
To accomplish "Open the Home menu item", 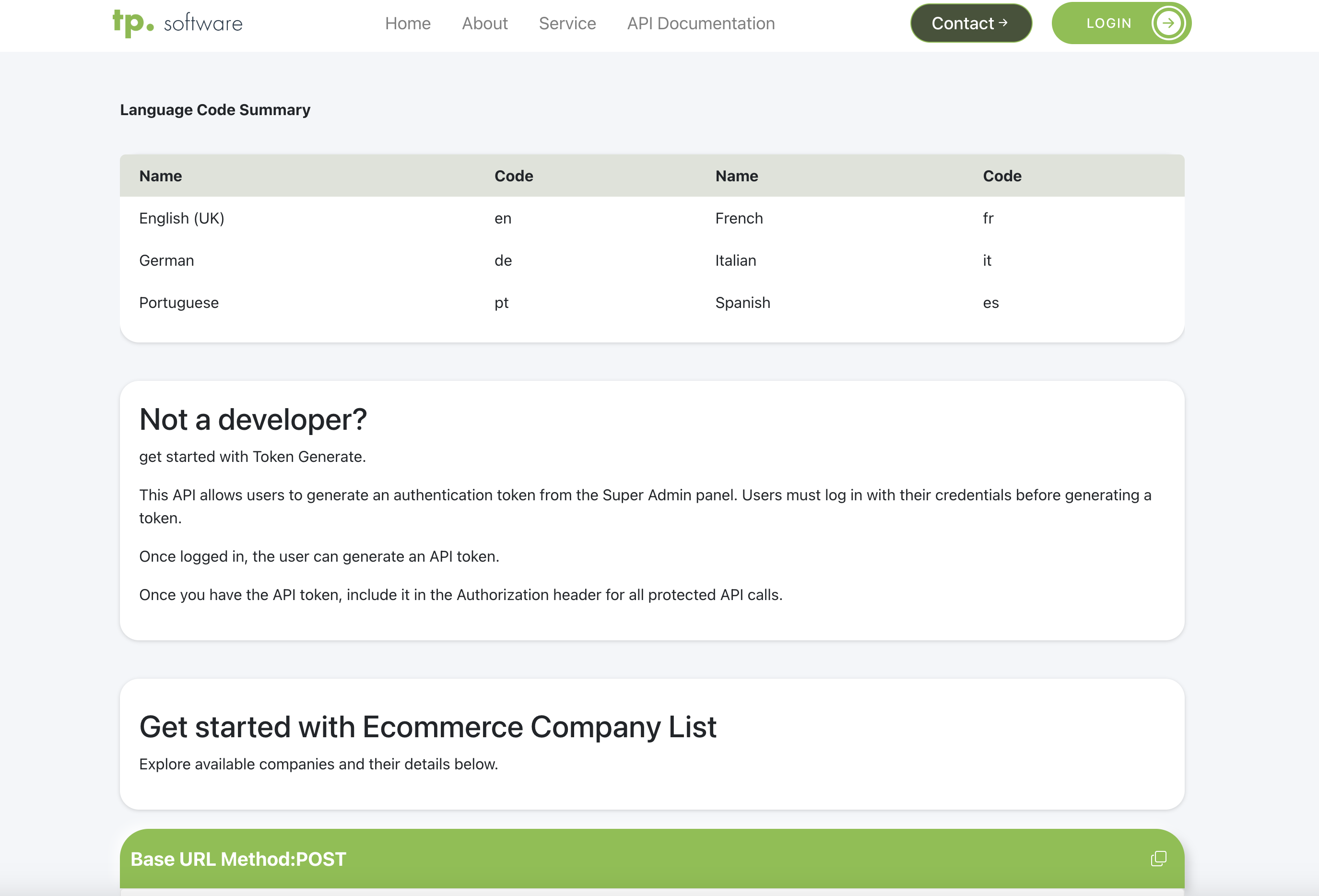I will (408, 24).
